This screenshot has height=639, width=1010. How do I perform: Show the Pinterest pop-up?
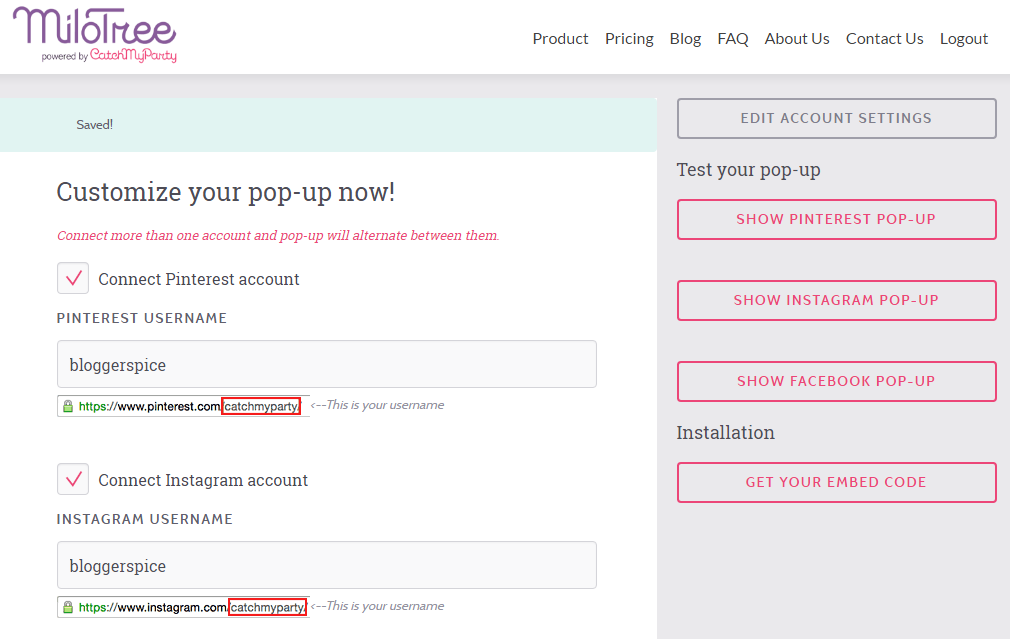[836, 219]
